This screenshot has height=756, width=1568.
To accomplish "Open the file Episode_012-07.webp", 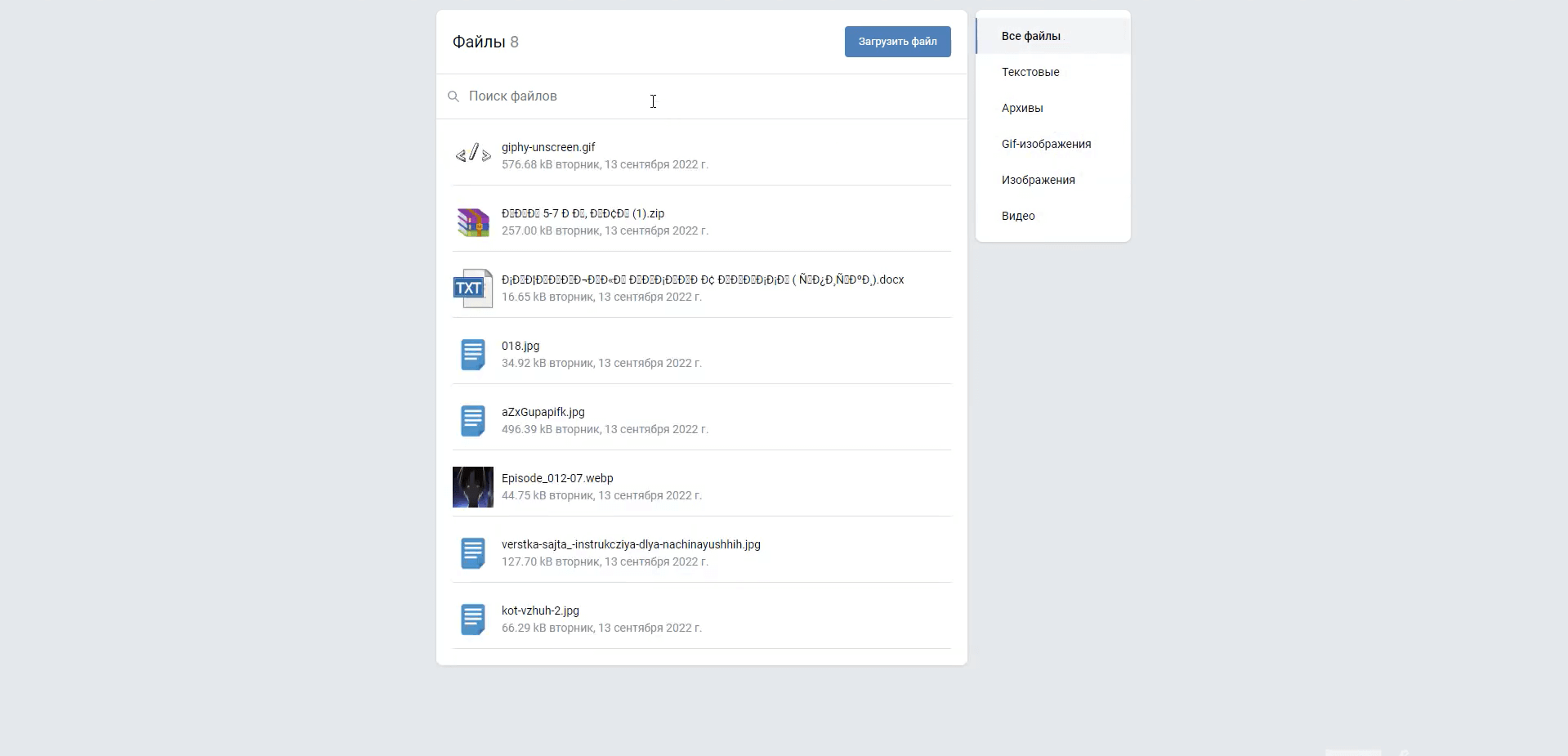I will [557, 478].
